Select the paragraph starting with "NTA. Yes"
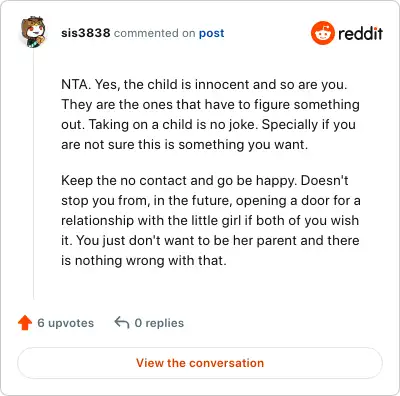The height and width of the screenshot is (396, 400). [210, 114]
